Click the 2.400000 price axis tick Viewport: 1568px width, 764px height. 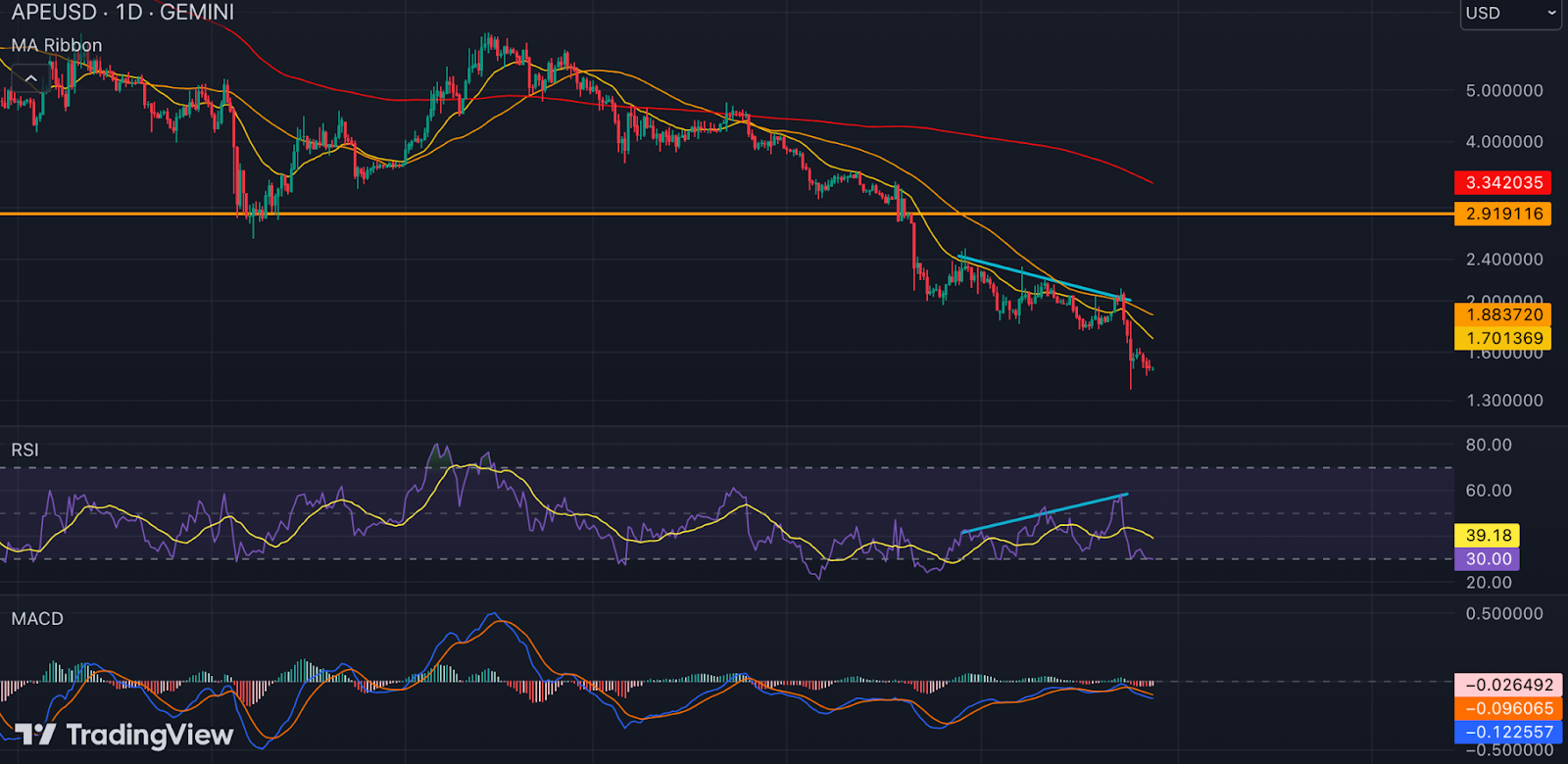tap(1504, 259)
